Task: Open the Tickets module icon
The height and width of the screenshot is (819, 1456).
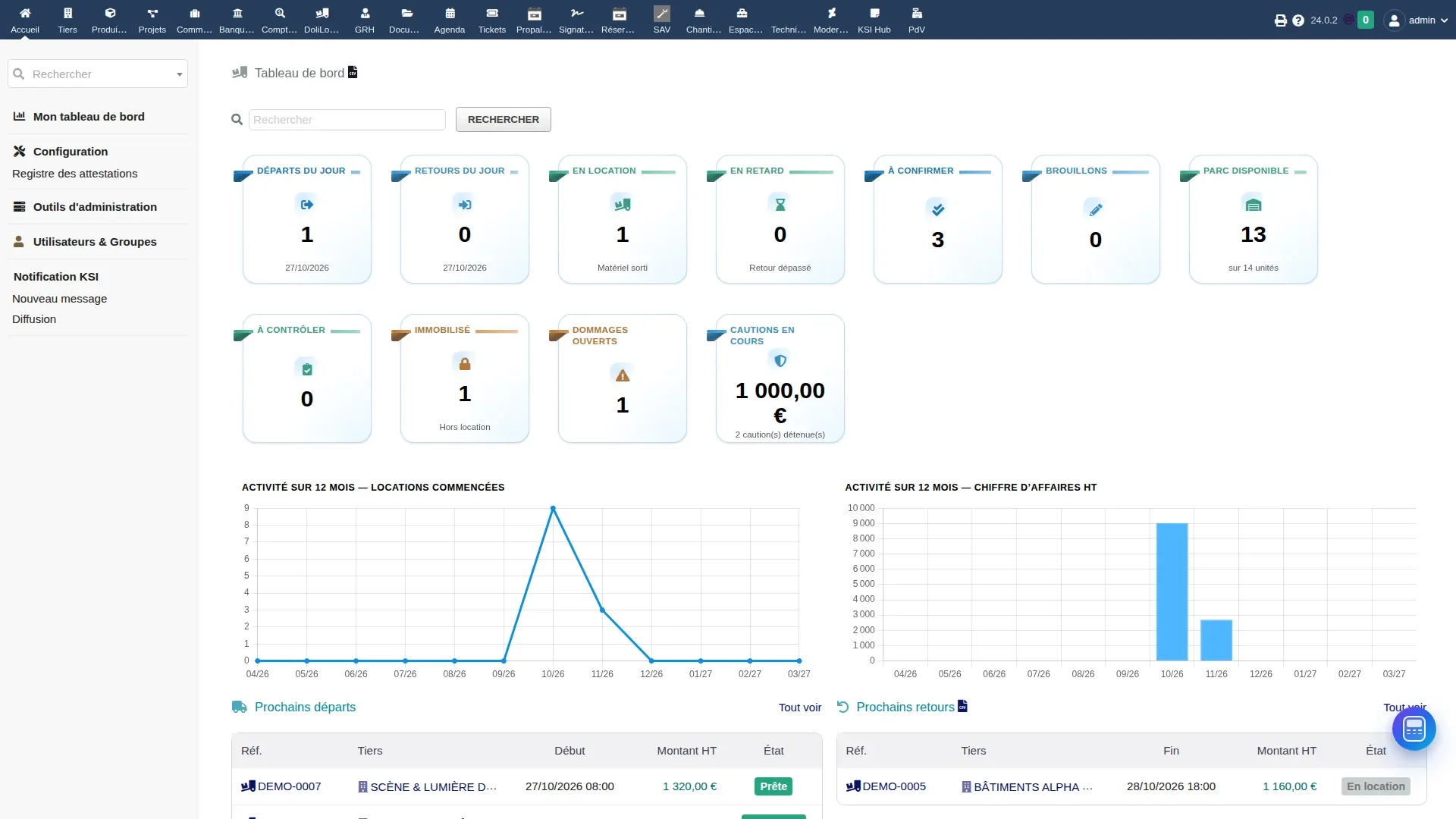Action: click(492, 13)
